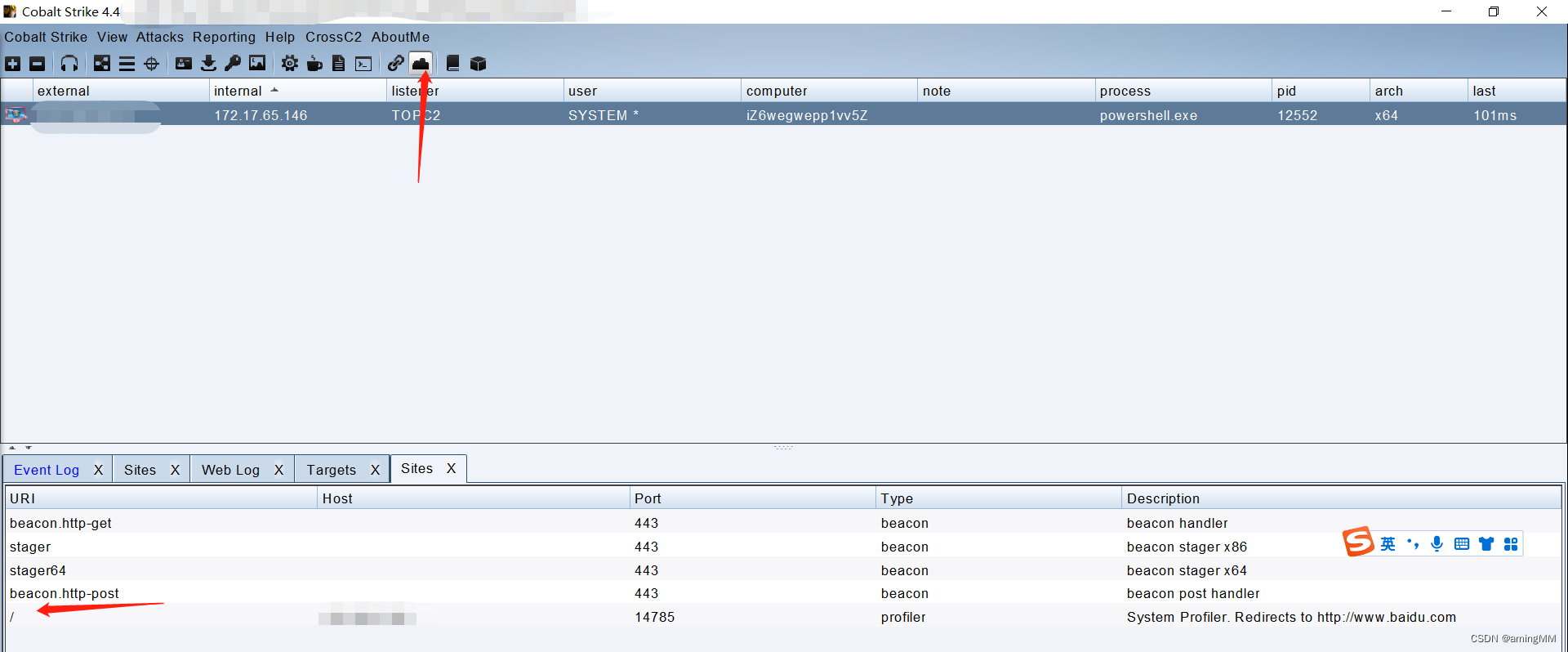
Task: Close the first Sites tab
Action: point(175,470)
